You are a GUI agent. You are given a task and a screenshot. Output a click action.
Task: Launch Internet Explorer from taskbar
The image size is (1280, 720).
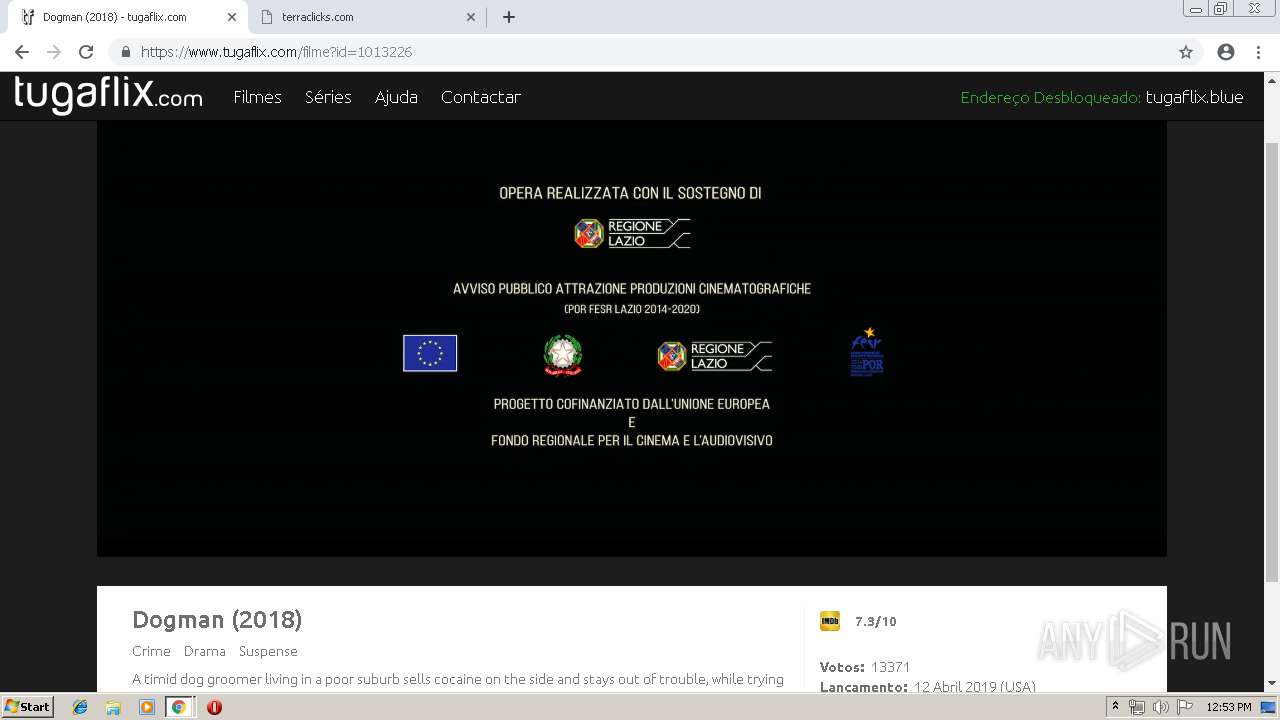(80, 707)
